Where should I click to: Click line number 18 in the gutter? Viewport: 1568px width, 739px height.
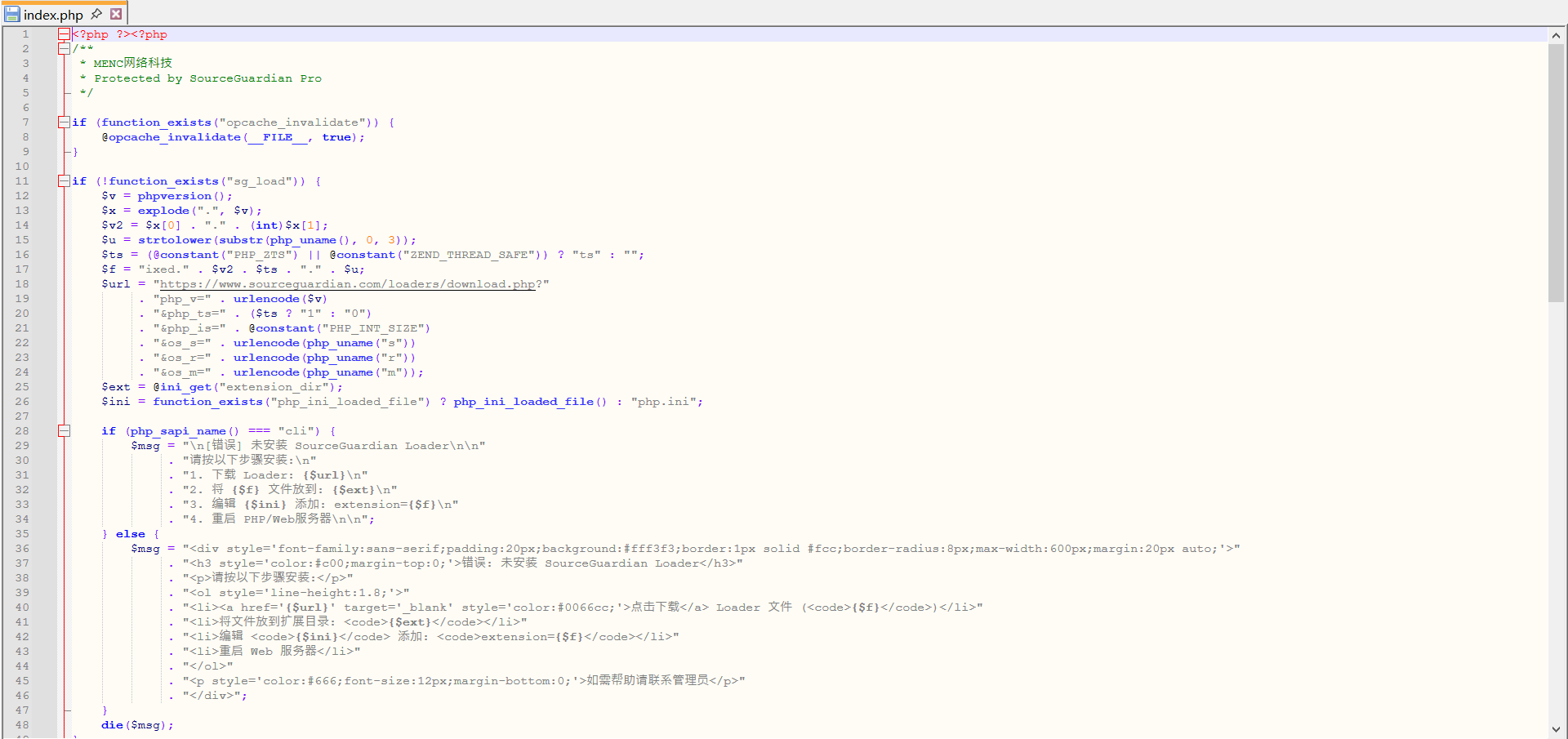point(22,284)
